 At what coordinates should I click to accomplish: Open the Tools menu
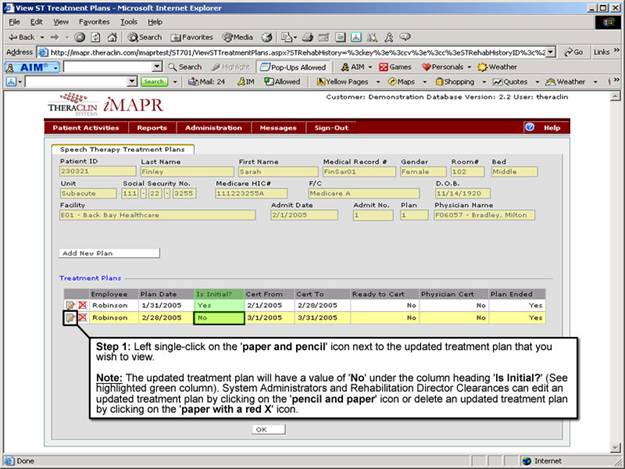point(129,22)
